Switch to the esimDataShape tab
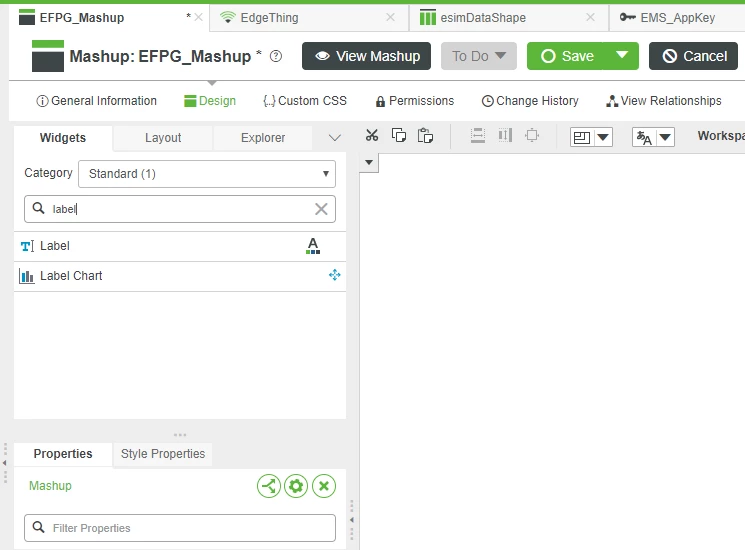 coord(509,18)
